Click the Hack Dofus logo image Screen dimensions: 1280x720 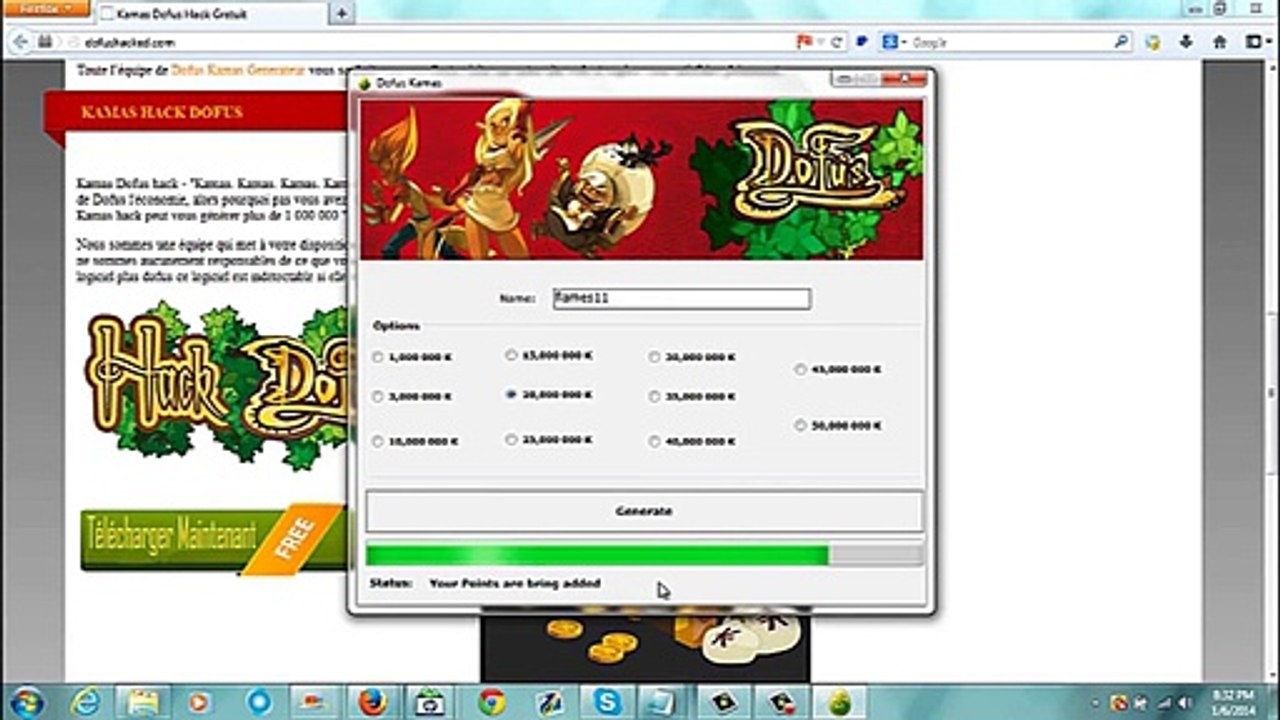216,384
